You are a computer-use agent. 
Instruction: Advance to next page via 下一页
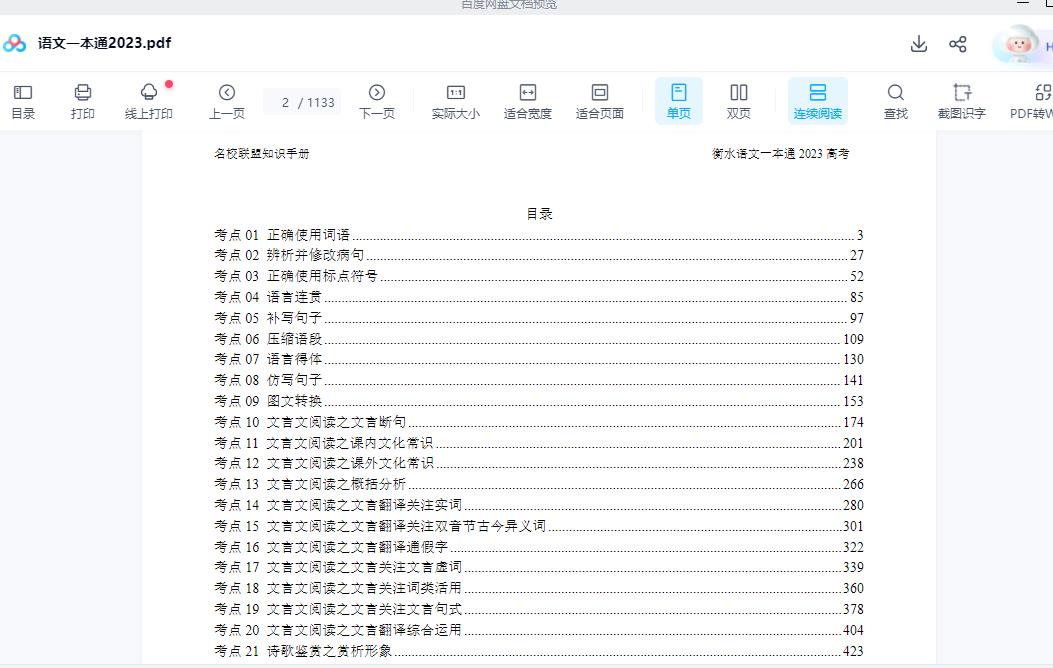[x=377, y=101]
